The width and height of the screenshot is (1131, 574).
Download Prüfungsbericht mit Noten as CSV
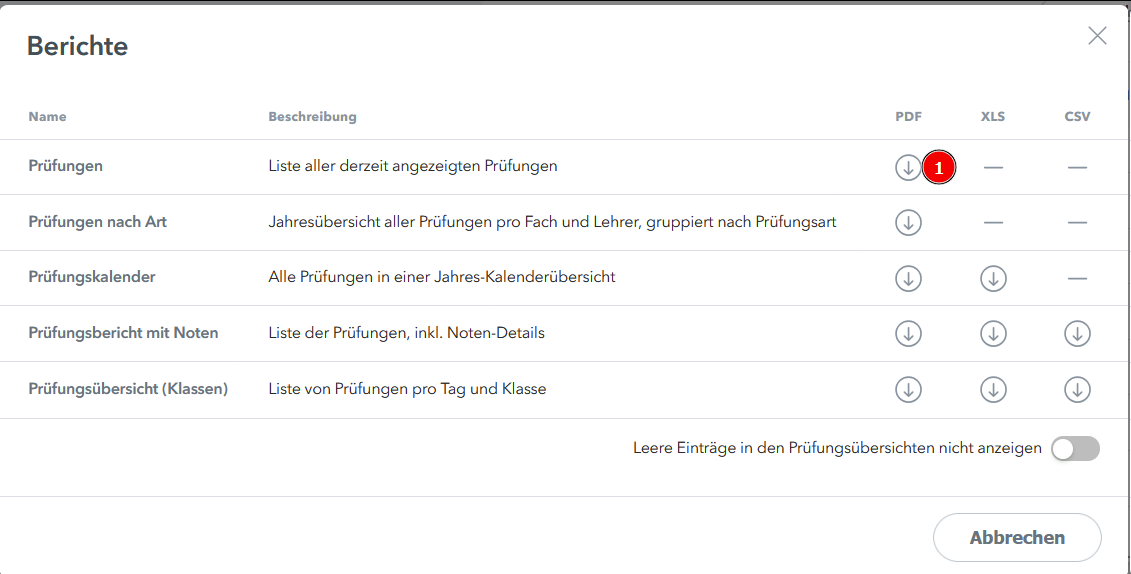1077,334
